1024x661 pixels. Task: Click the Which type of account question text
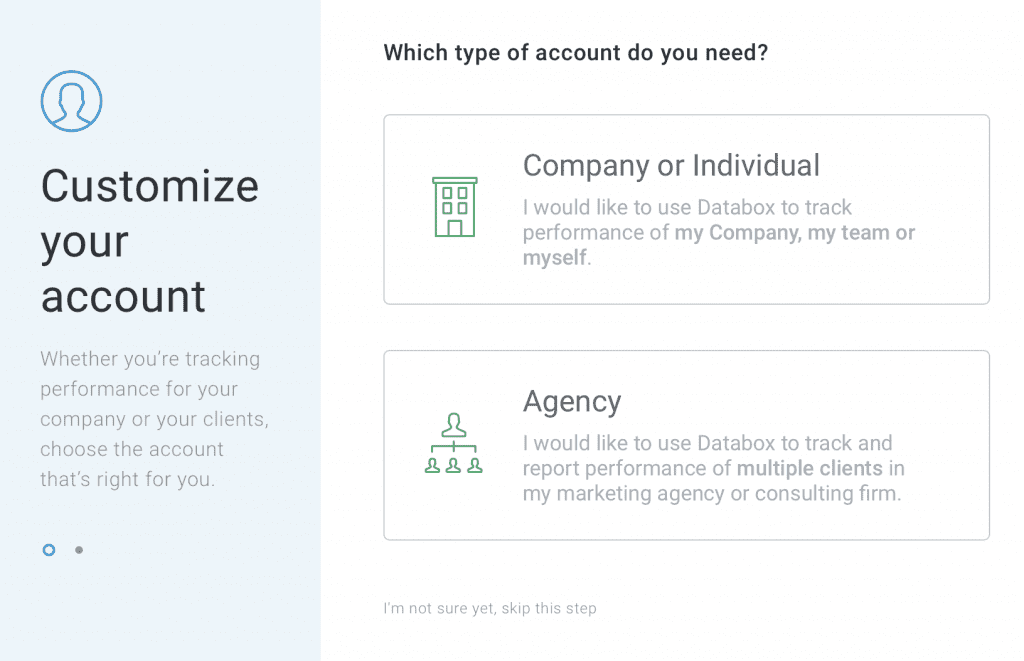(x=576, y=52)
